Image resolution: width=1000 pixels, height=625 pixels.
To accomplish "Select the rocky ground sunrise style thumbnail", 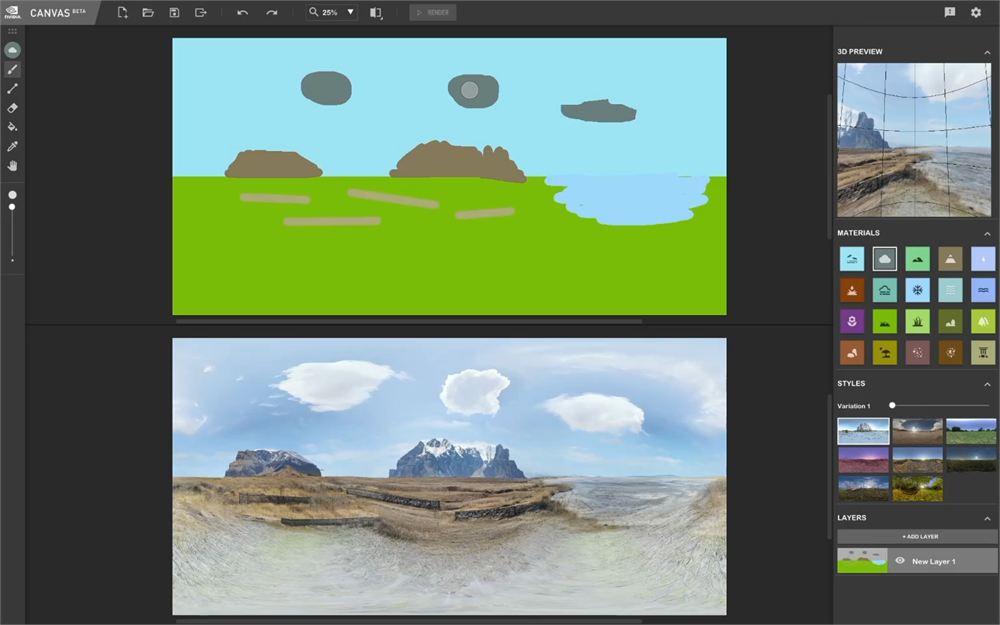I will 917,460.
